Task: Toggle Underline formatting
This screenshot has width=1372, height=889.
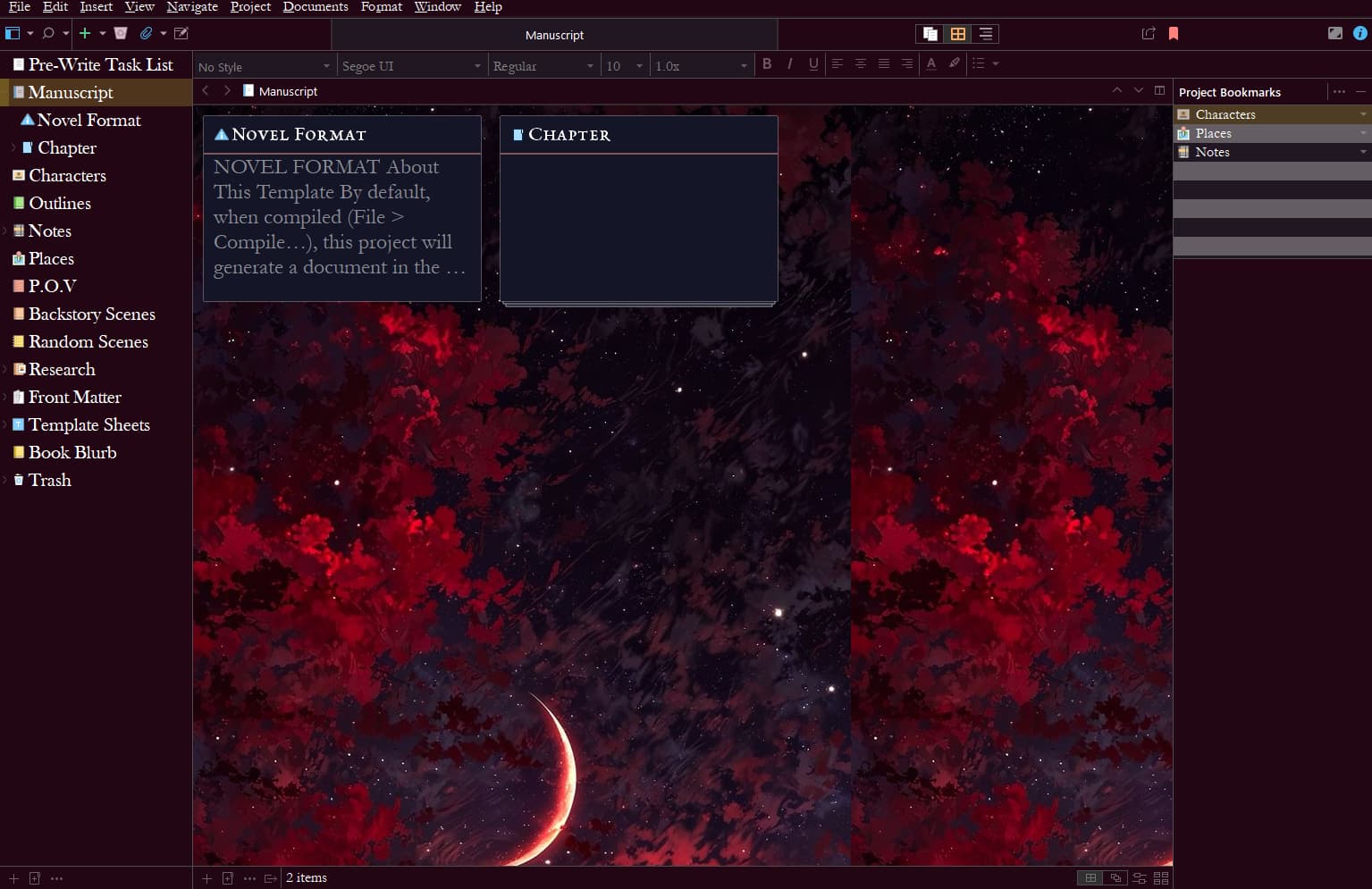Action: [x=813, y=63]
